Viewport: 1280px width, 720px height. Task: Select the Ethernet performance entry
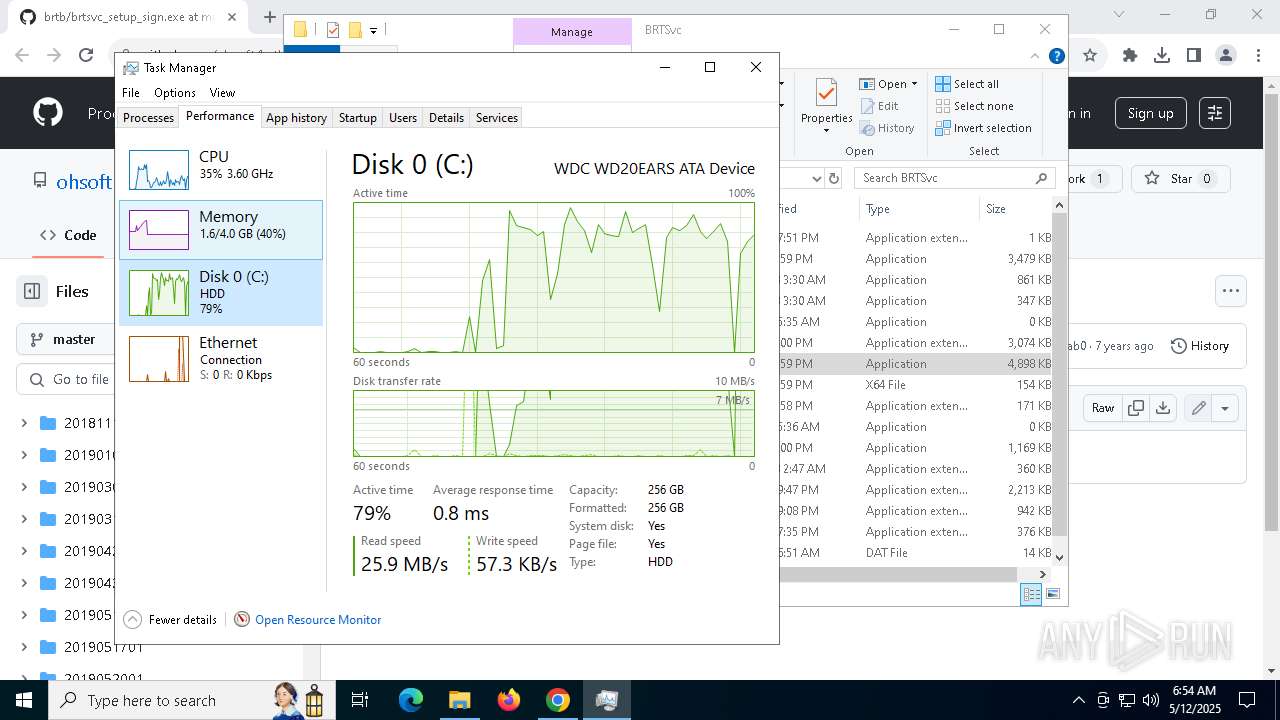221,358
